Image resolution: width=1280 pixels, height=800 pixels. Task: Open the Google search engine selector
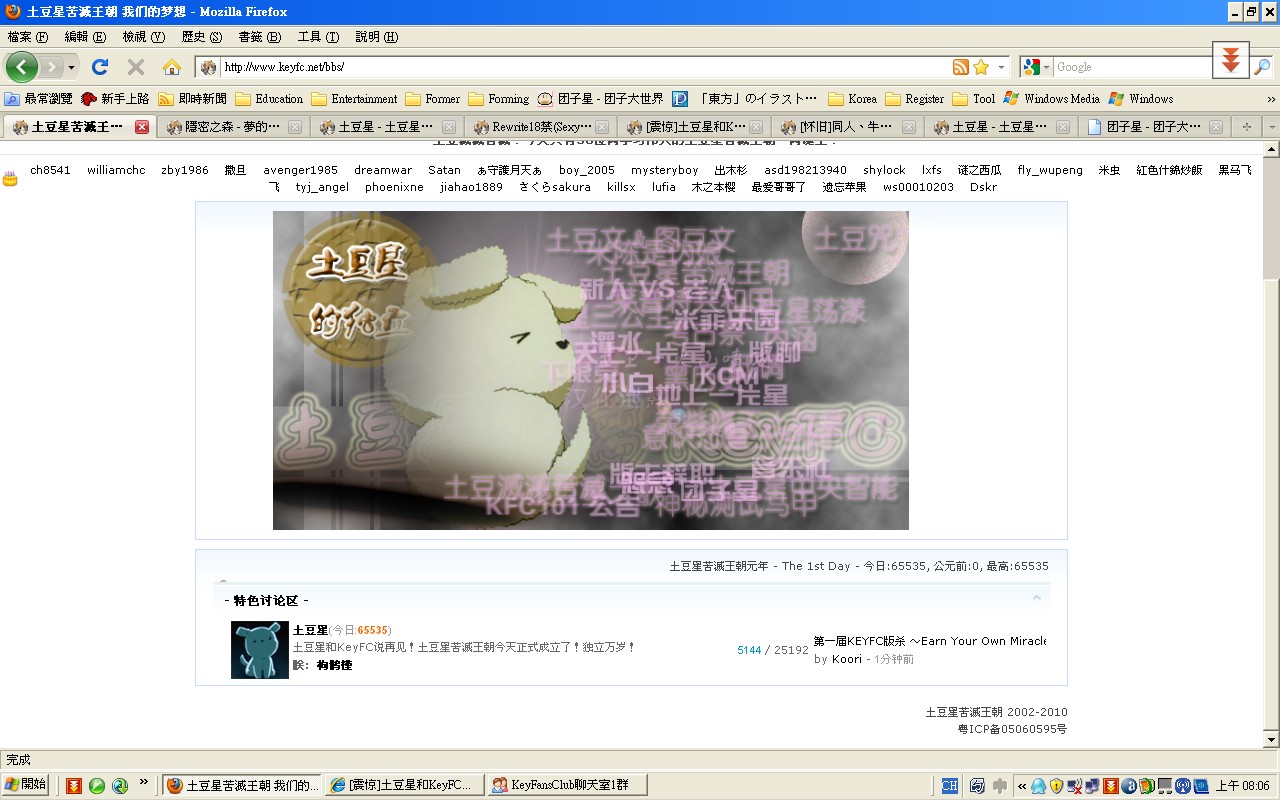1037,67
